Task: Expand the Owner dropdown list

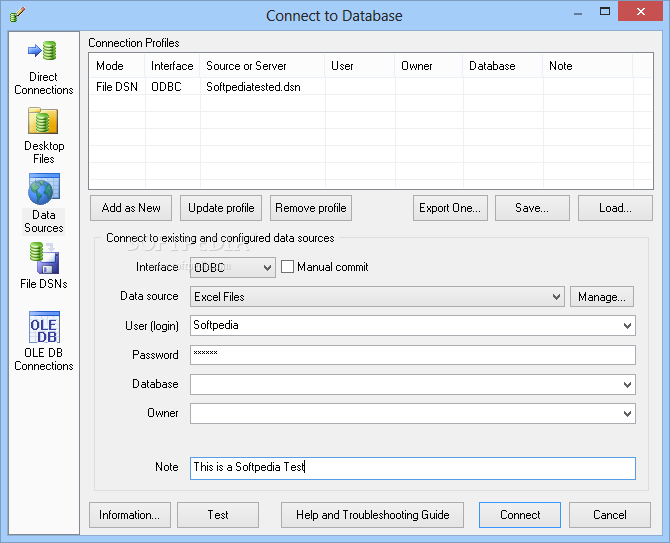Action: 627,414
